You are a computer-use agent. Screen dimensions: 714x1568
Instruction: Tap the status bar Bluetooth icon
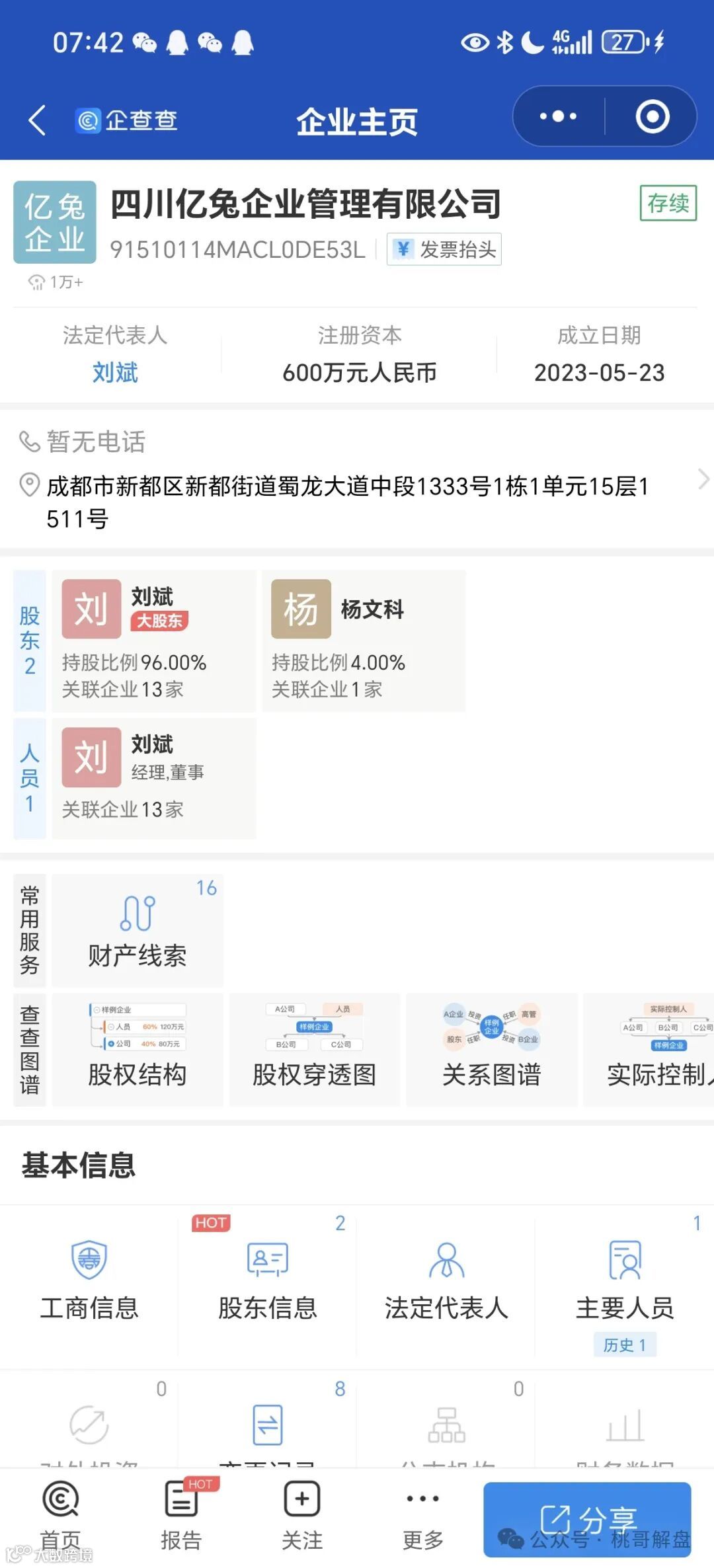tap(505, 42)
